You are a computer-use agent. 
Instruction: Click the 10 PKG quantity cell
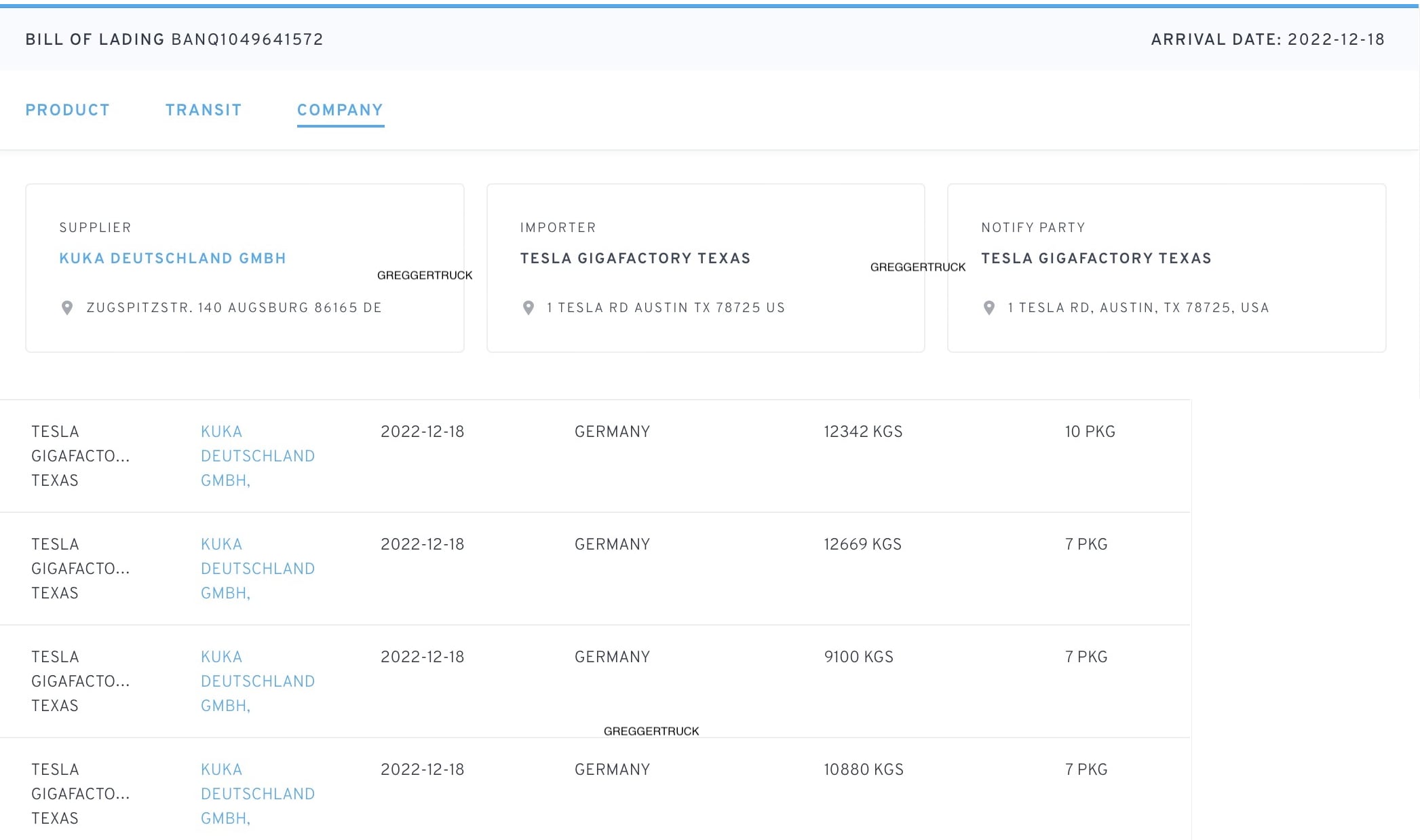pos(1090,432)
